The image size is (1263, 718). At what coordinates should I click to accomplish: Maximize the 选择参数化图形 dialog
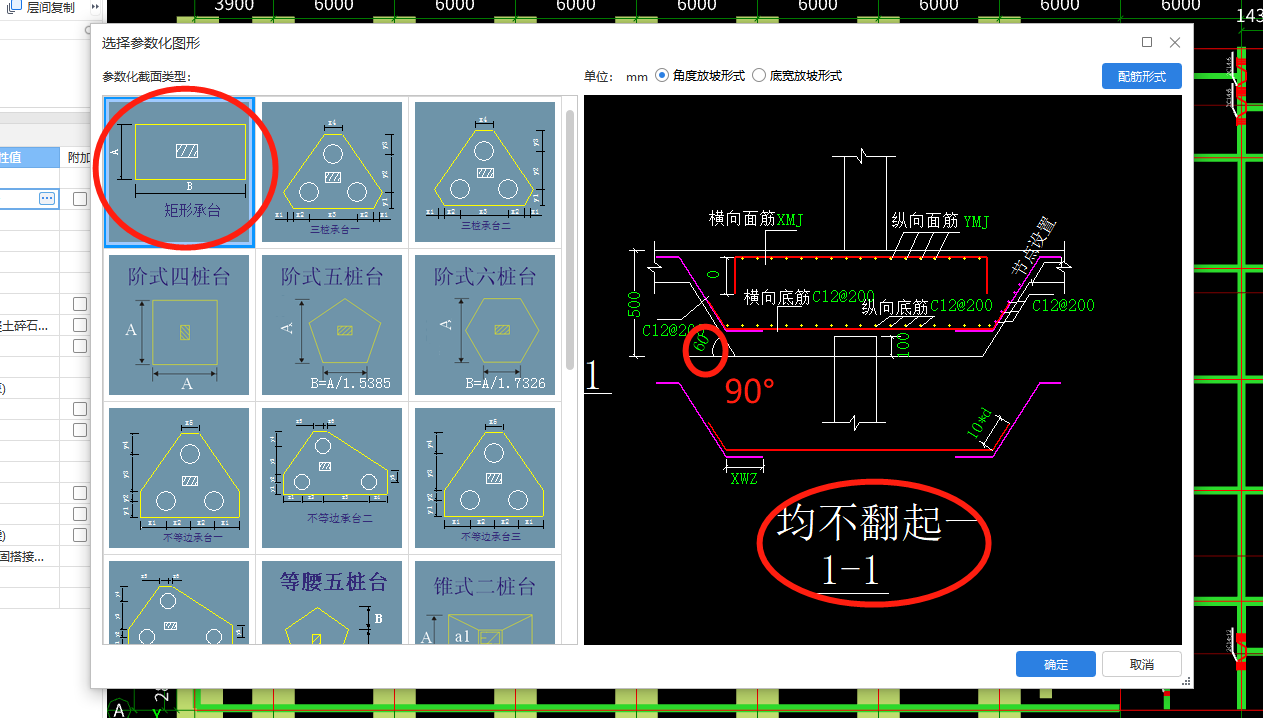pyautogui.click(x=1147, y=42)
